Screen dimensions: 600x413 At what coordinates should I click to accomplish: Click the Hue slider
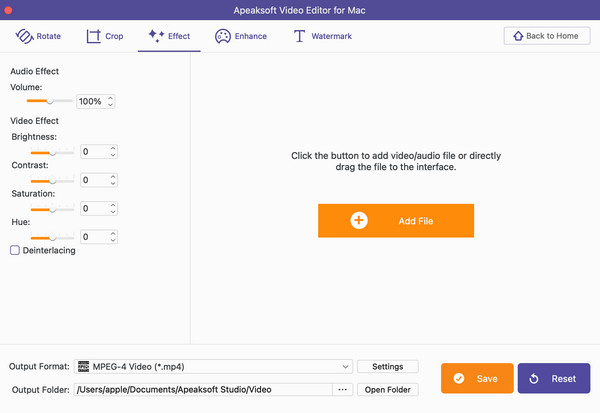[52, 238]
